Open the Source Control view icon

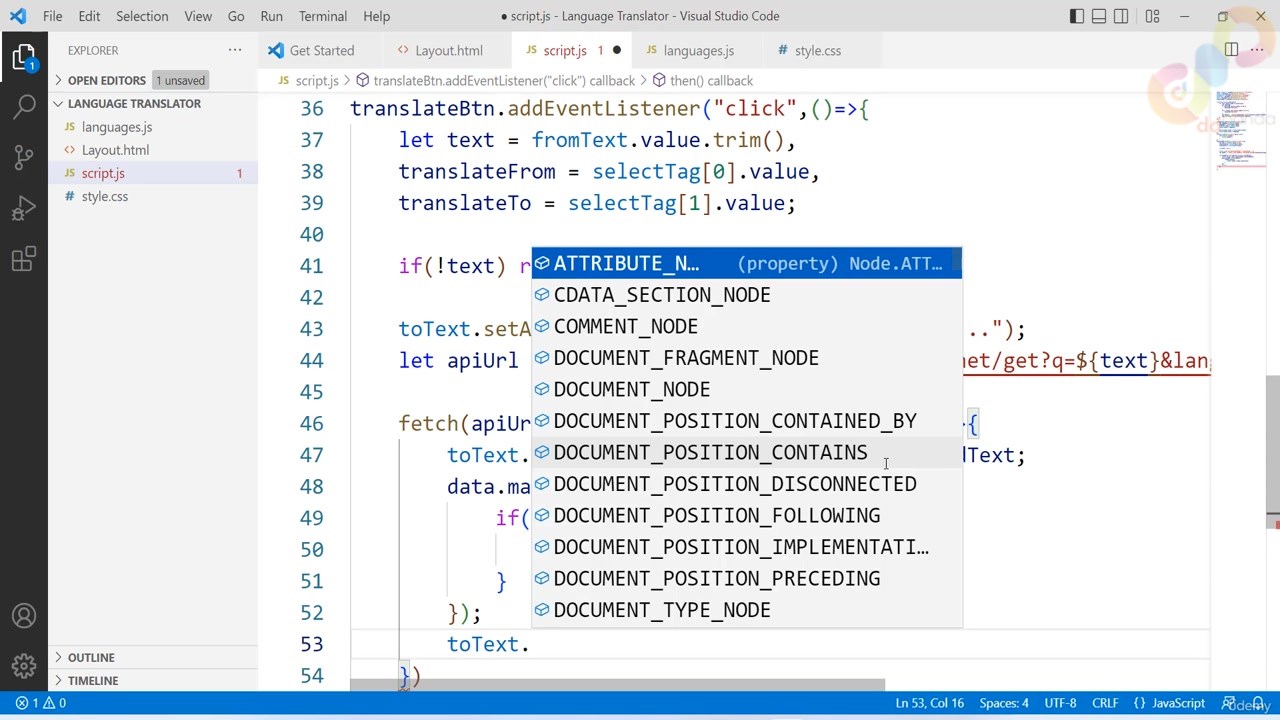(x=24, y=157)
